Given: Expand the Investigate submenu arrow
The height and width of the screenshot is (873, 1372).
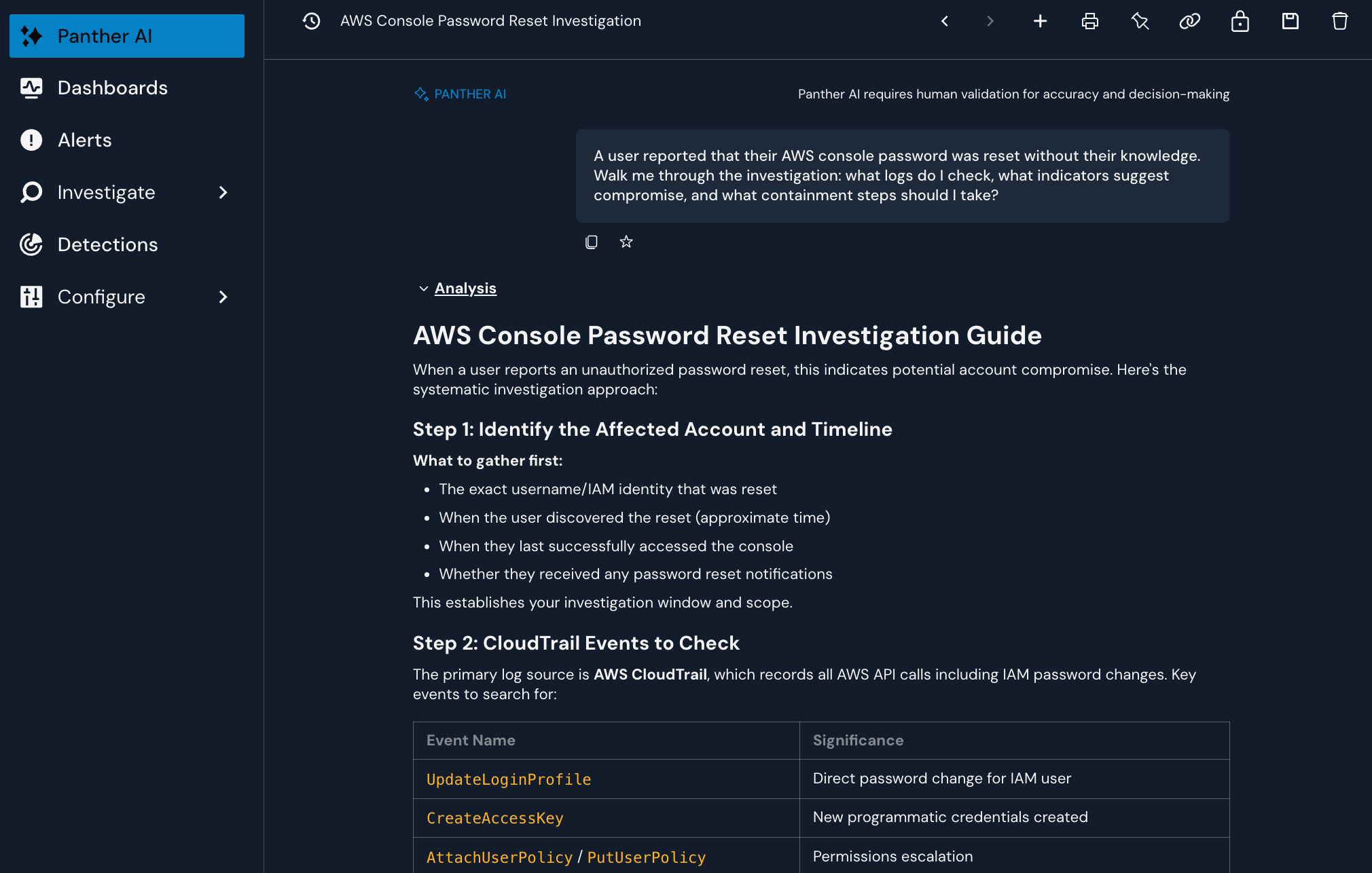Looking at the screenshot, I should click(x=223, y=192).
